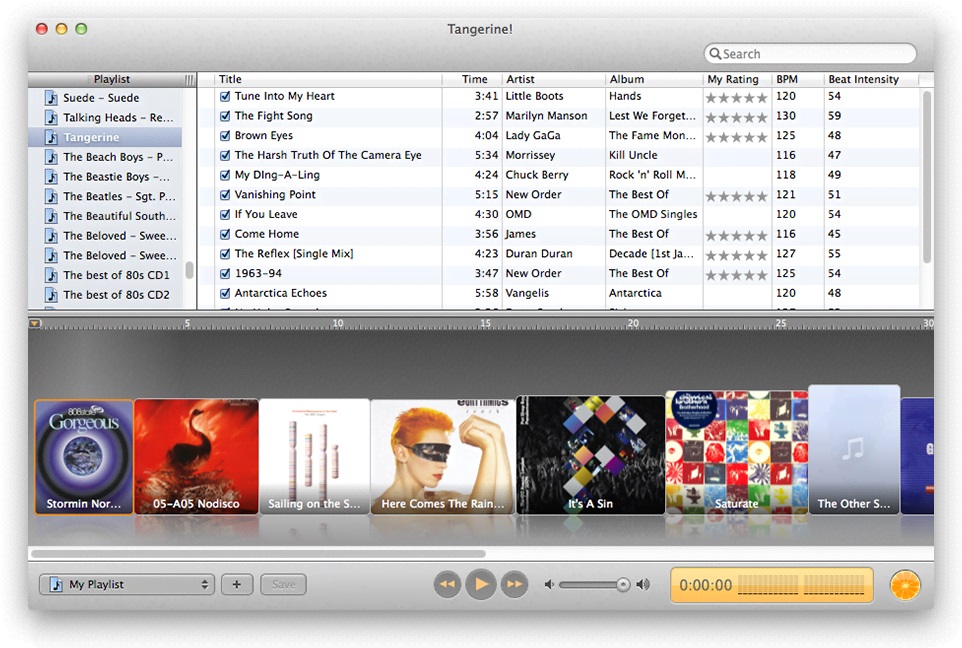
Task: Click the Playlist sidebar header
Action: pos(112,79)
